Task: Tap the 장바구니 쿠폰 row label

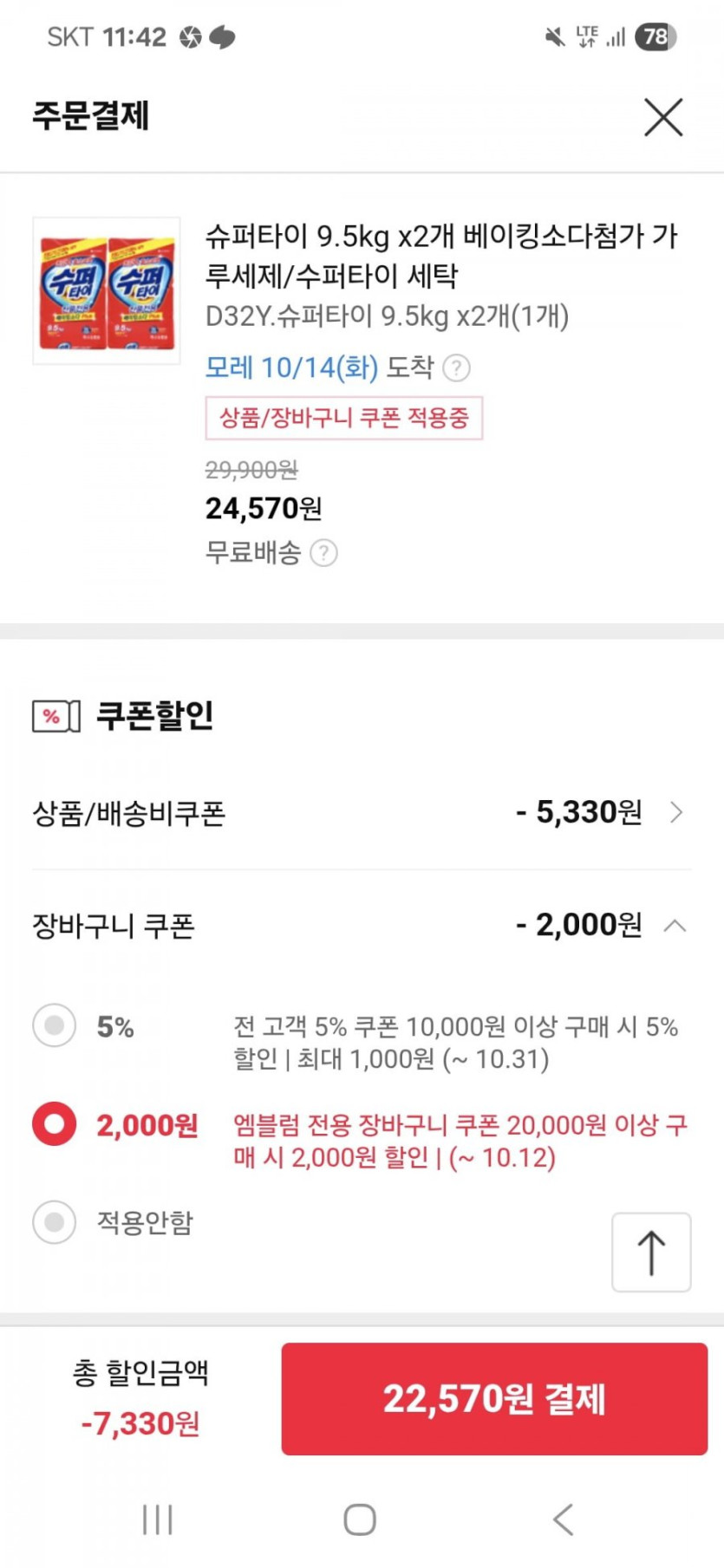Action: tap(114, 927)
